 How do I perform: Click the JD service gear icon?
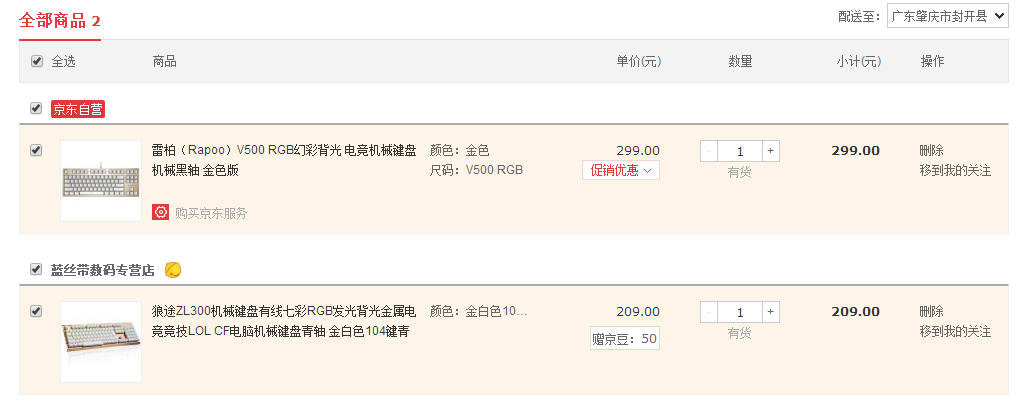(x=160, y=212)
